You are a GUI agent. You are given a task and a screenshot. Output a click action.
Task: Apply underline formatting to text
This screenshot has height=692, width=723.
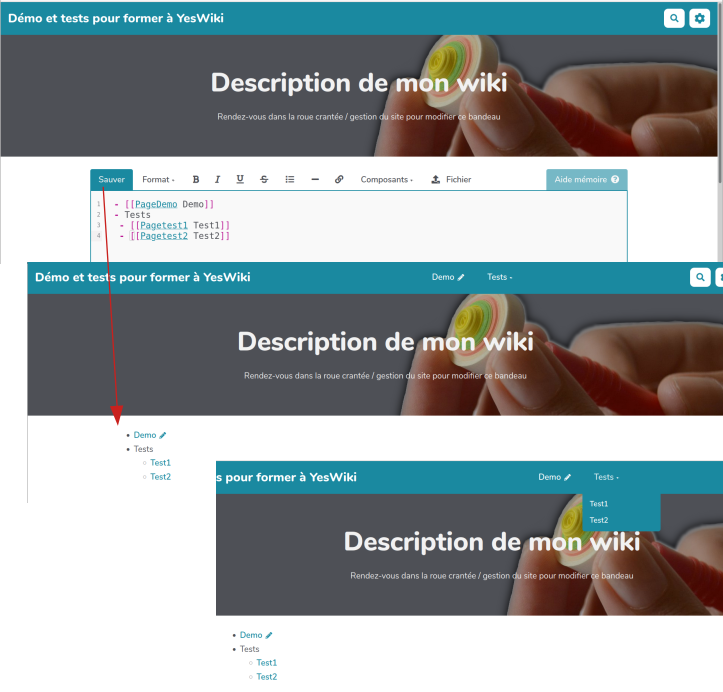pos(240,180)
